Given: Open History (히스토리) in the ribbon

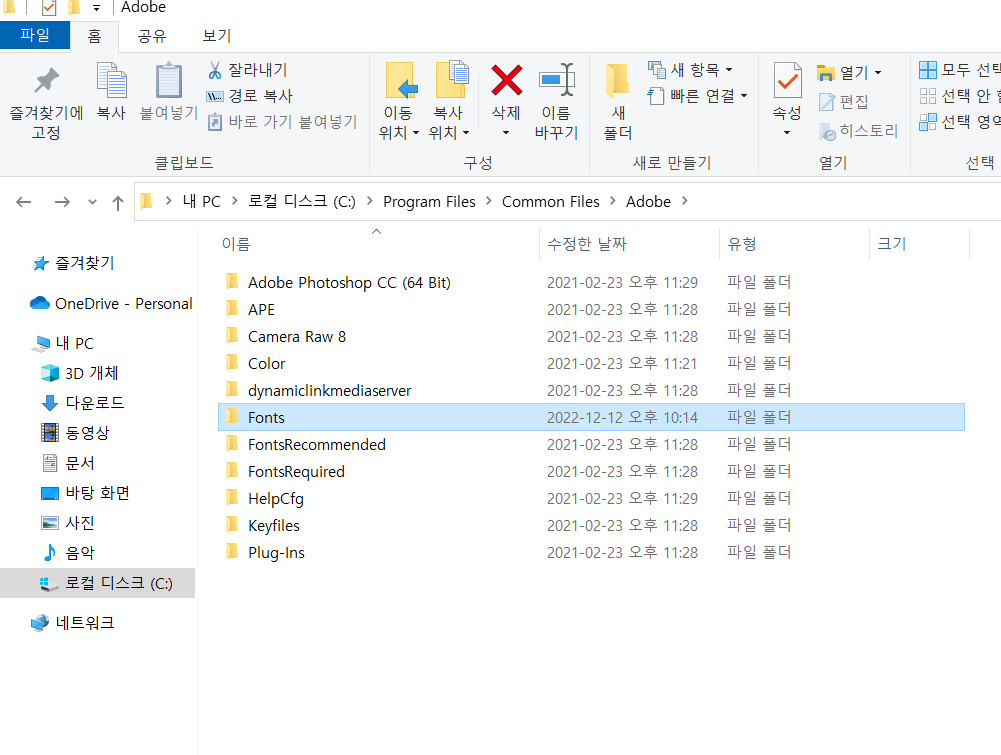Looking at the screenshot, I should pos(858,131).
